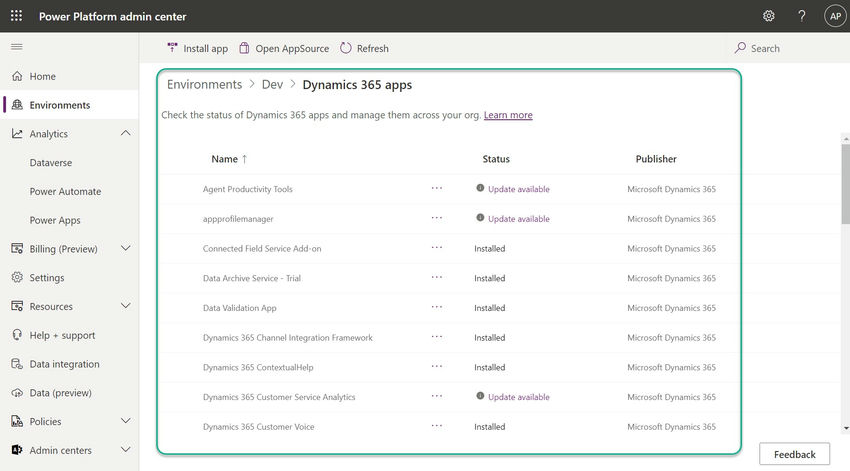Expand the Resources chevron
850x471 pixels.
point(125,306)
